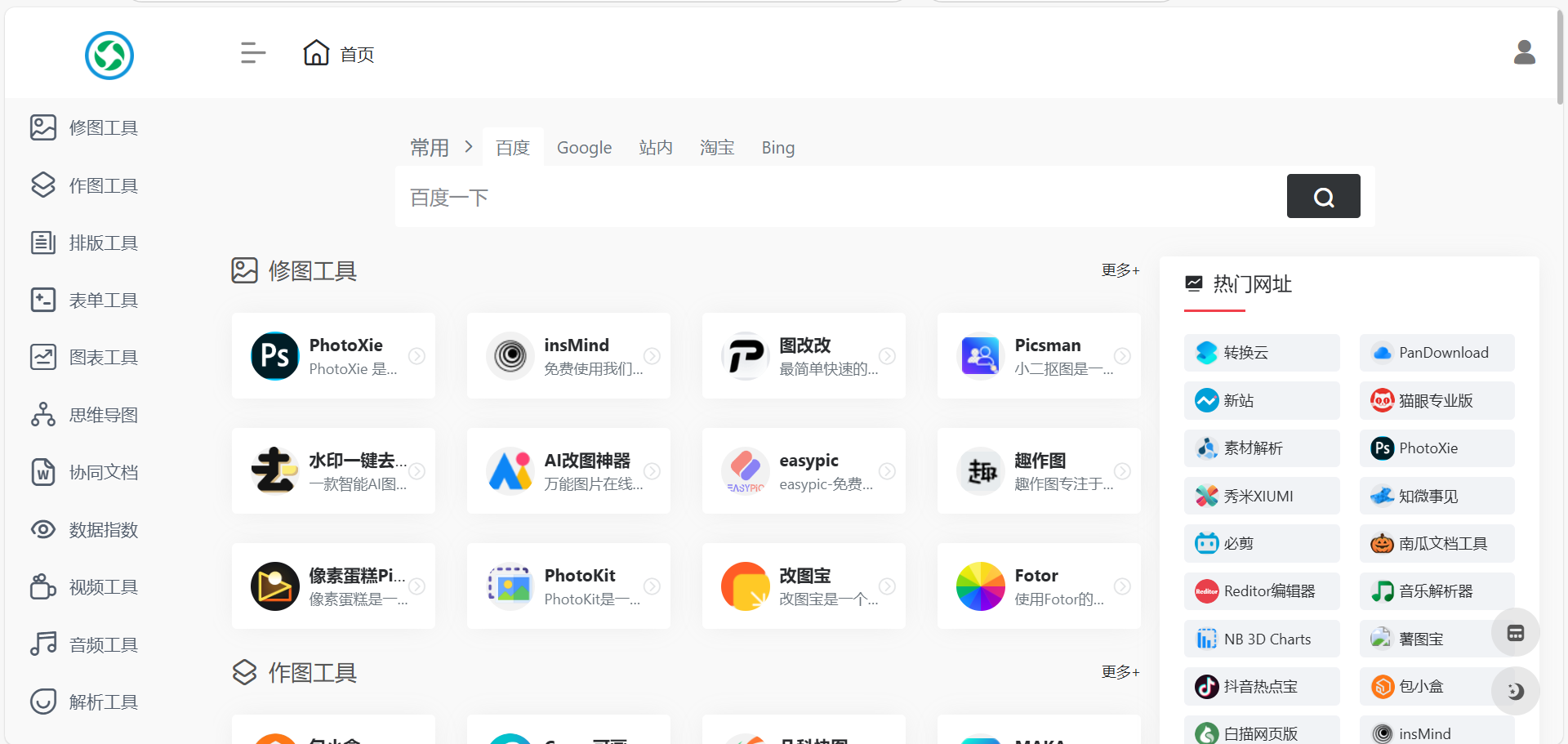The height and width of the screenshot is (744, 1568).
Task: Select 思维导图 in the left sidebar
Action: (84, 415)
